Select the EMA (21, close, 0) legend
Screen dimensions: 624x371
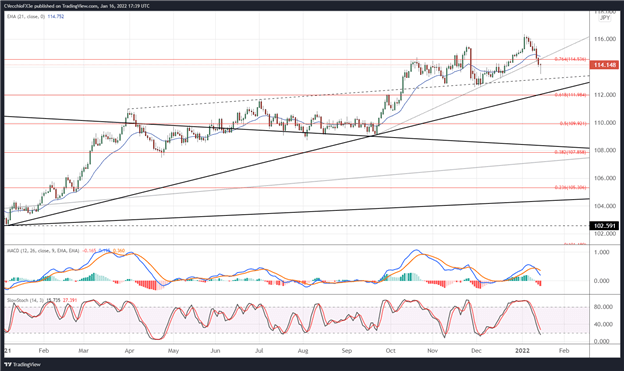[x=26, y=17]
